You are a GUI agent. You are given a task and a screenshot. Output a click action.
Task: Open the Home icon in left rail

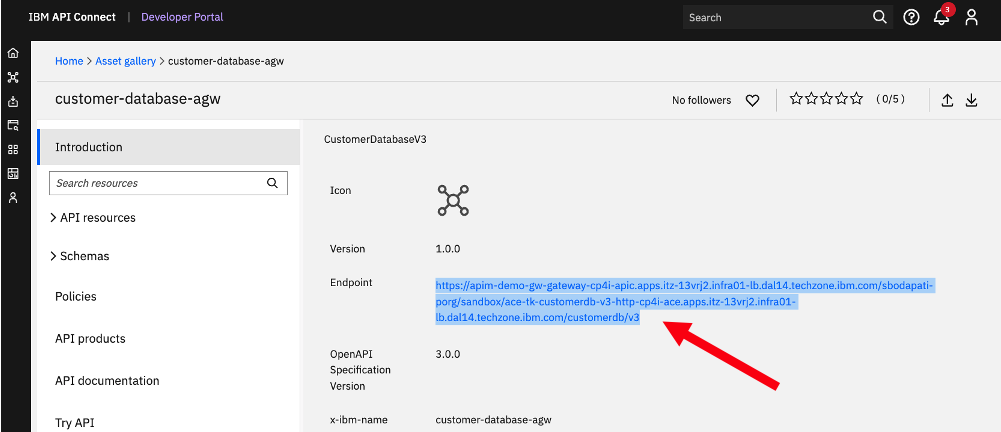pos(13,54)
